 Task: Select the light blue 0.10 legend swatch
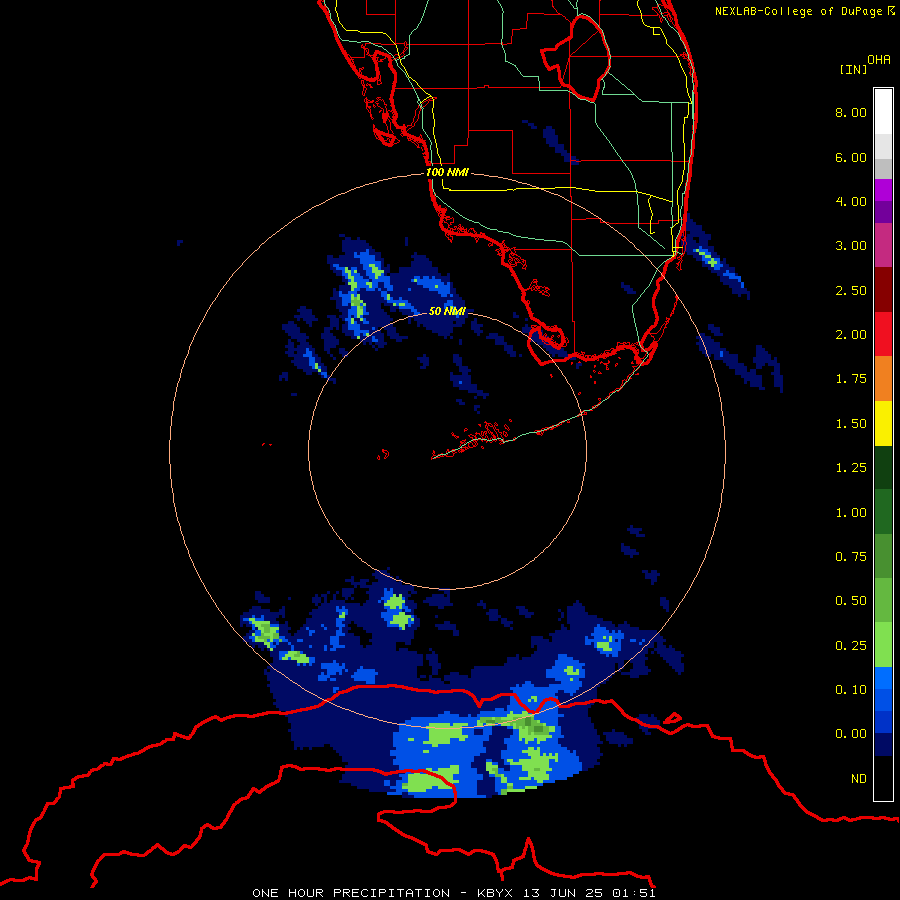point(883,678)
